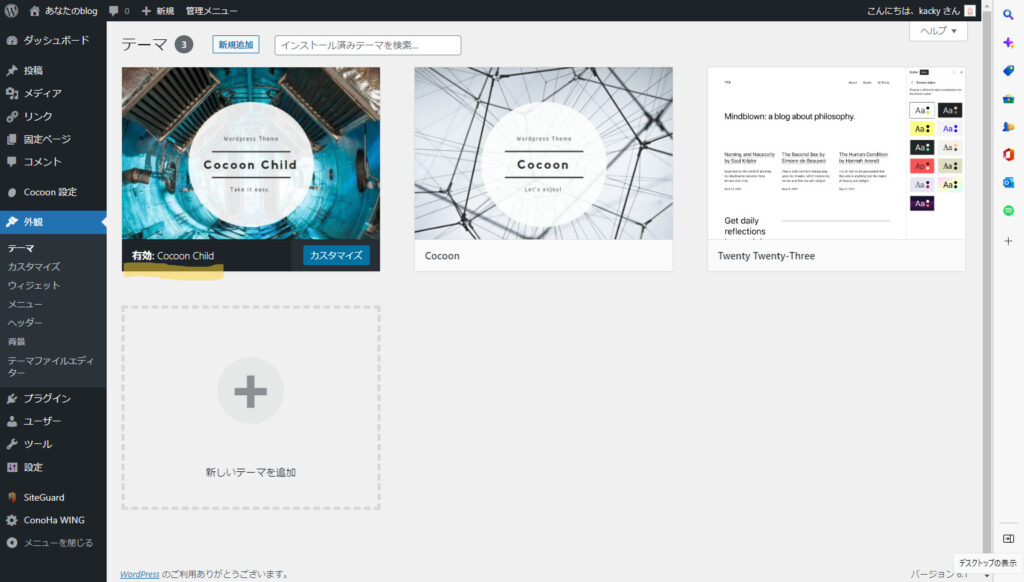Open the テーマファイルエディター submenu item
Viewport: 1024px width, 582px height.
coord(51,366)
